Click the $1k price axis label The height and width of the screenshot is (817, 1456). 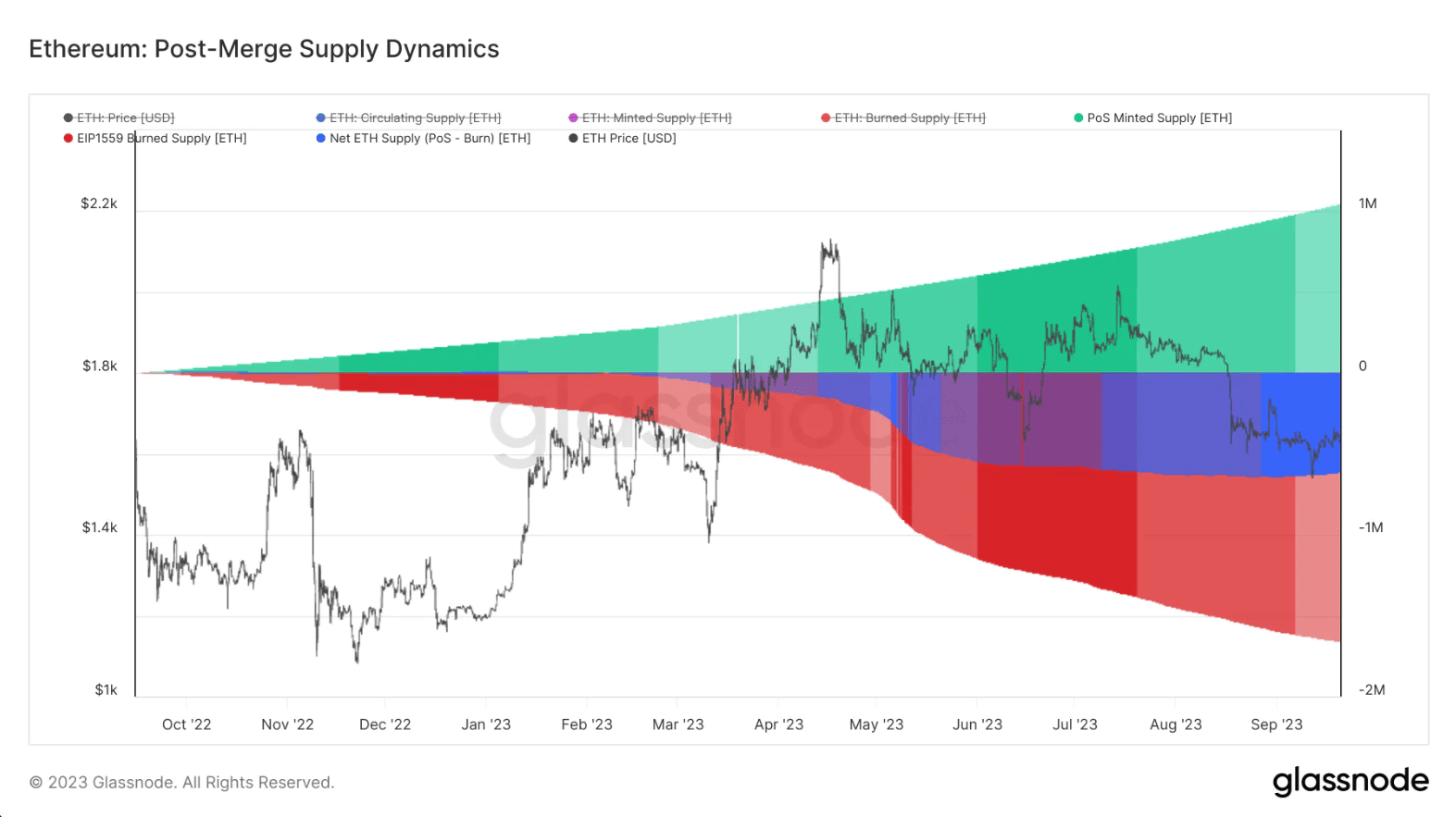click(106, 689)
